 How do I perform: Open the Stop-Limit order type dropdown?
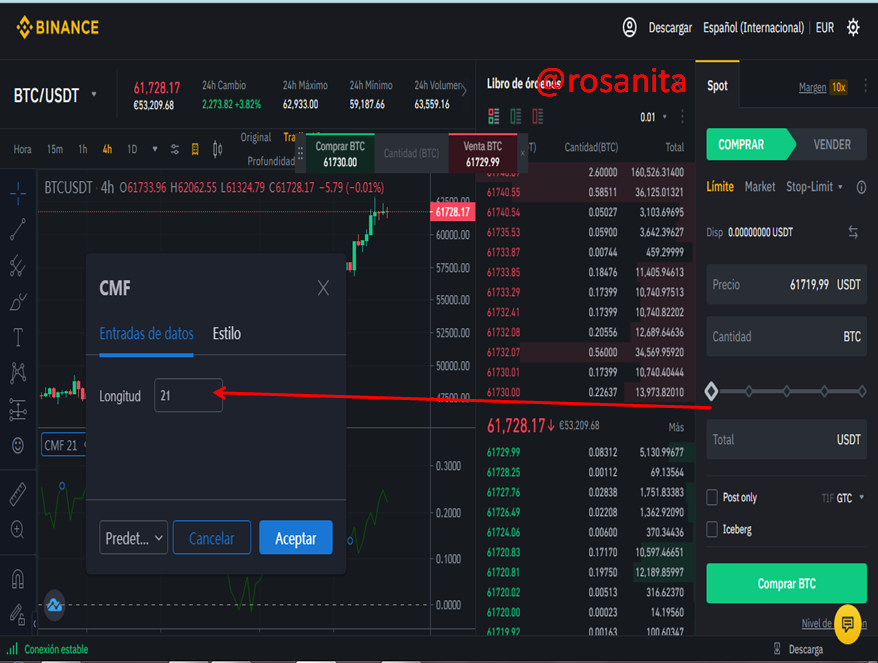click(814, 186)
